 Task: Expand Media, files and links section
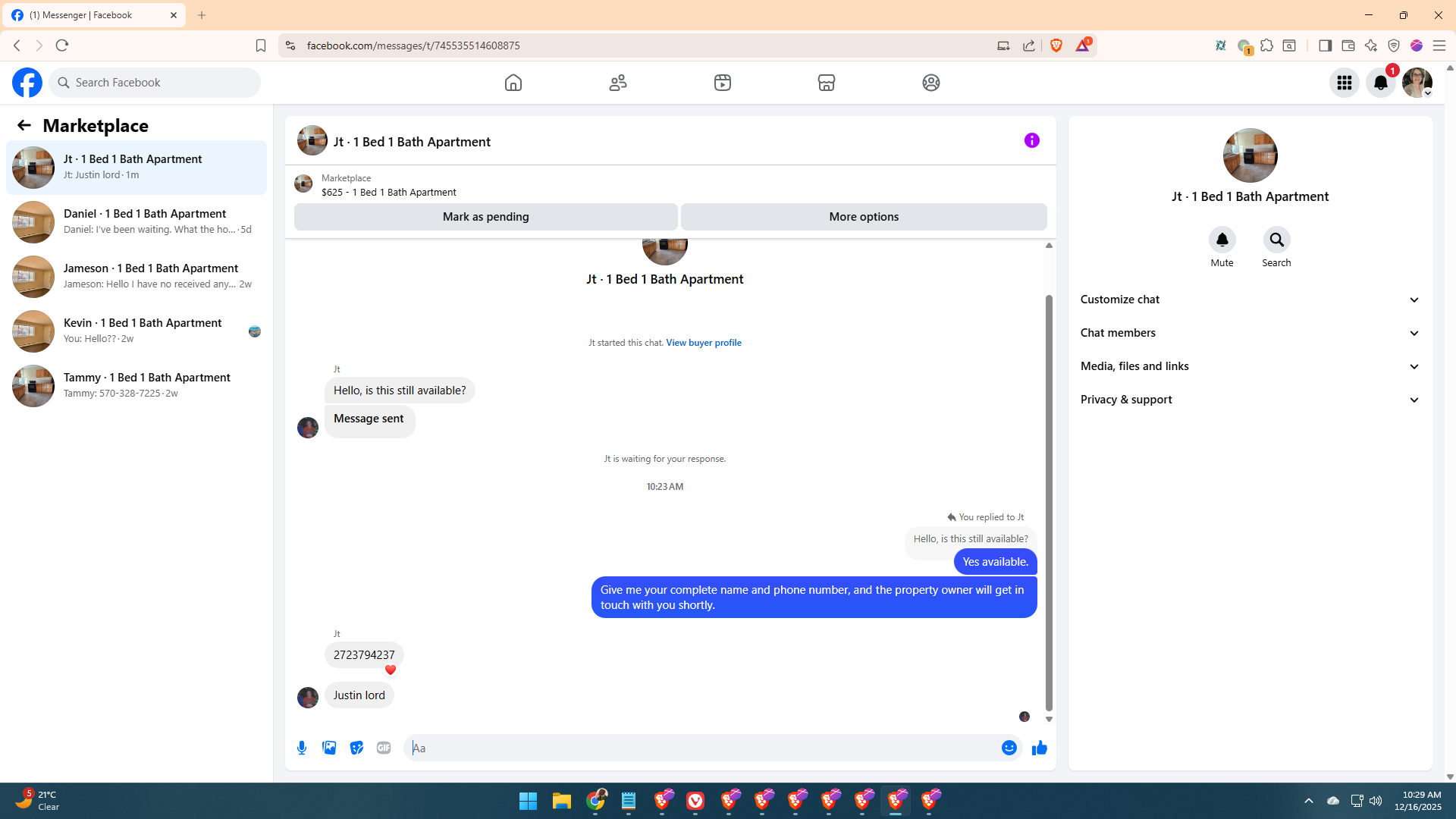[1250, 366]
